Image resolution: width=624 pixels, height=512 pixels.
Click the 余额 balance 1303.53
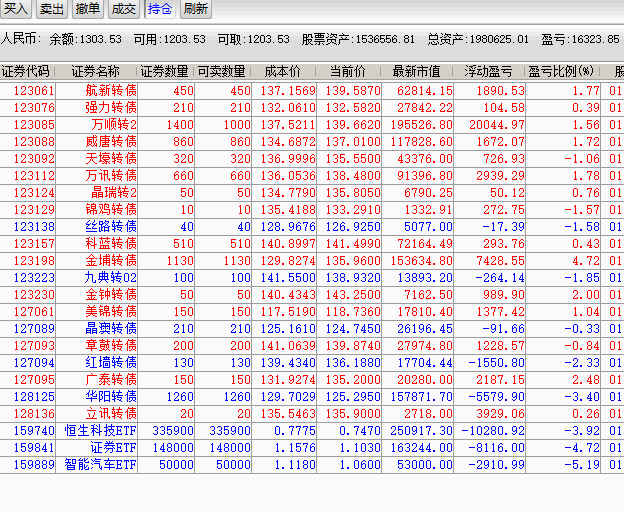pos(101,39)
